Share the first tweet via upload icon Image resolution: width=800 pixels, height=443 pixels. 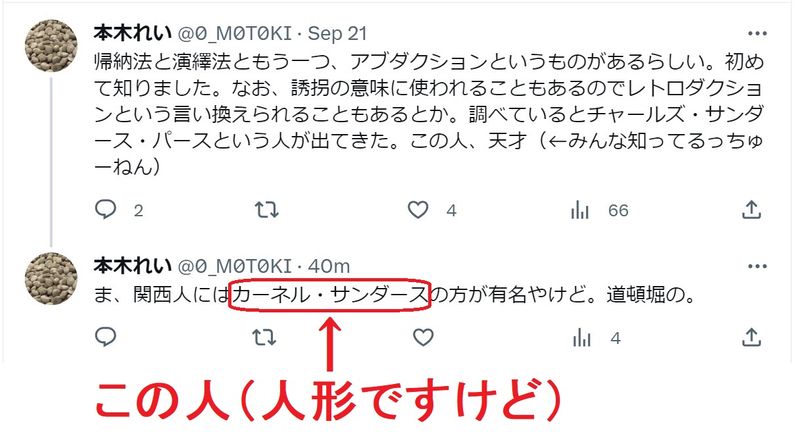pyautogui.click(x=751, y=209)
